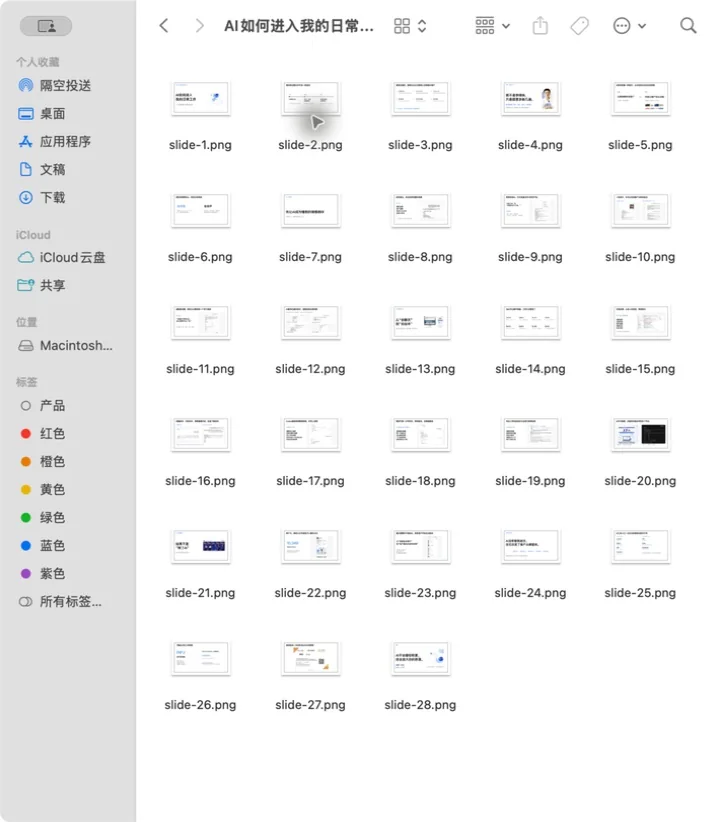Click the slide-25.png file name

coord(640,593)
